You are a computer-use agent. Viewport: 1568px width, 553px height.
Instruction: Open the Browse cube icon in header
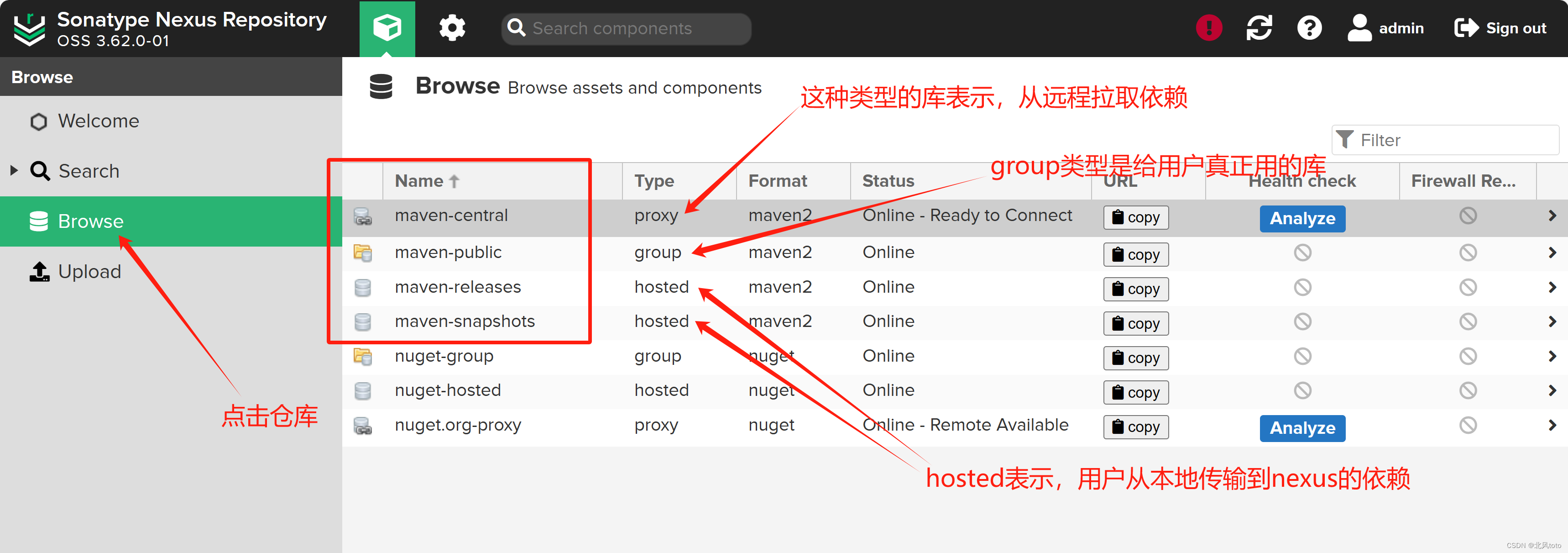click(387, 28)
